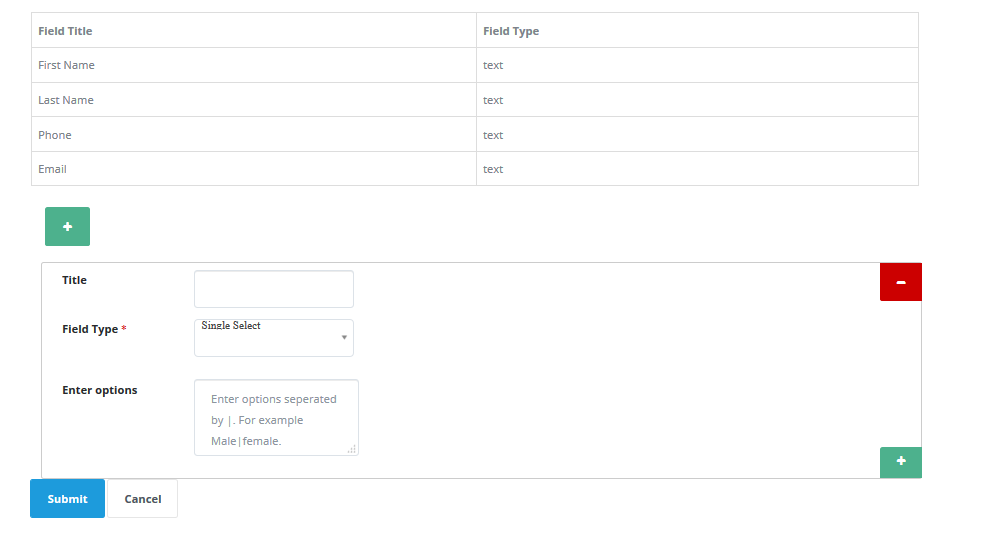Click the text type cell in First Name row

coord(493,65)
